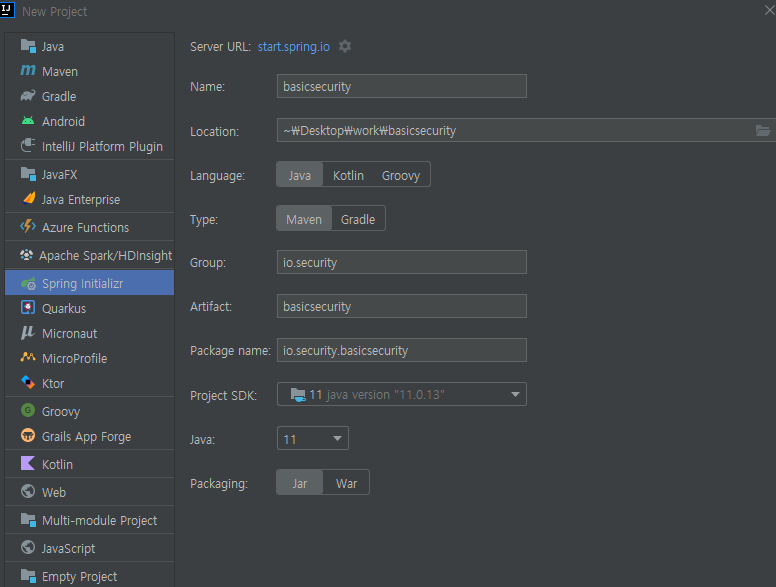Image resolution: width=776 pixels, height=587 pixels.
Task: Select Gradle generator in the list
Action: point(90,97)
